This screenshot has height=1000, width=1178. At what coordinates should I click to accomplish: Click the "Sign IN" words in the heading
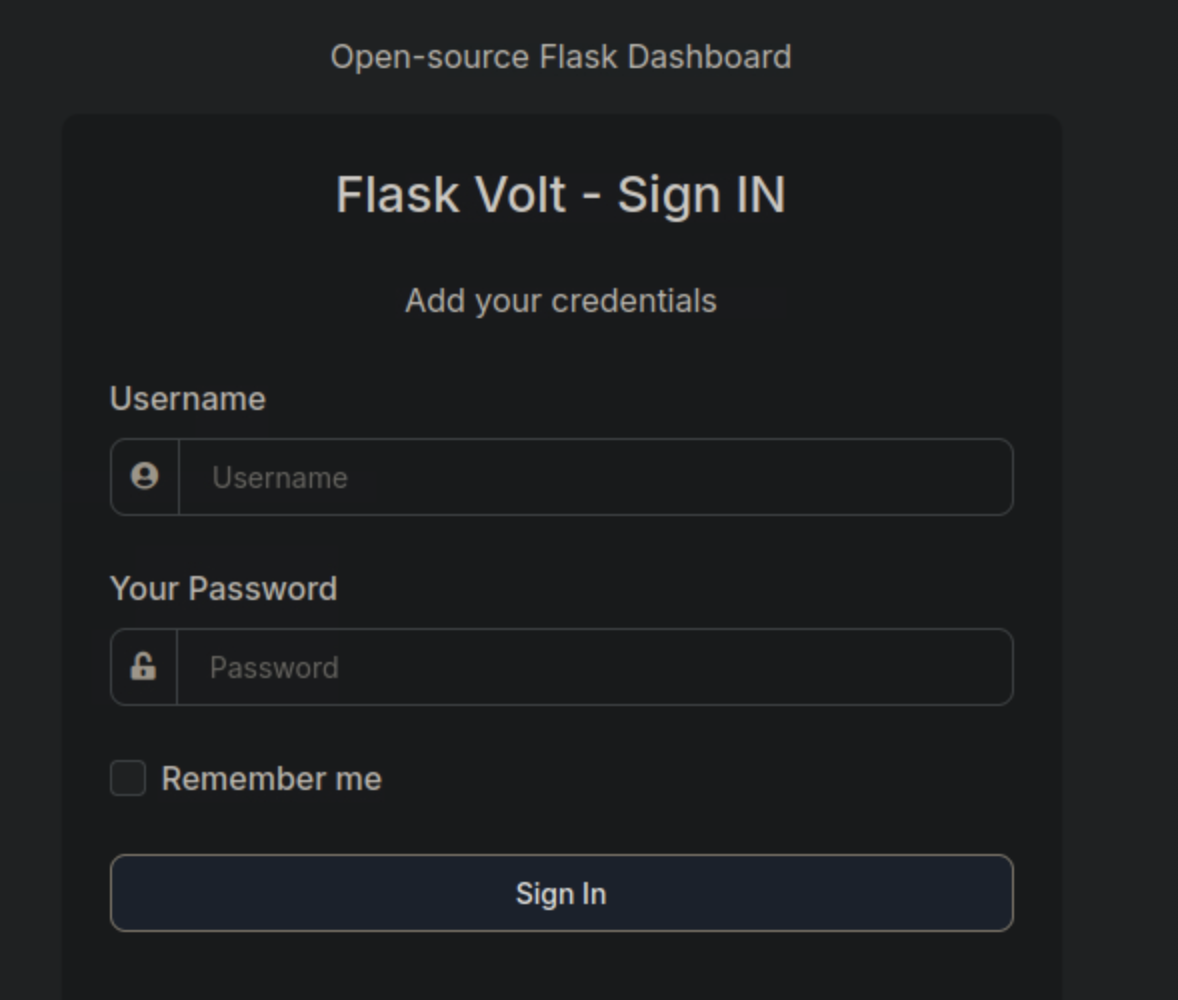coord(701,195)
